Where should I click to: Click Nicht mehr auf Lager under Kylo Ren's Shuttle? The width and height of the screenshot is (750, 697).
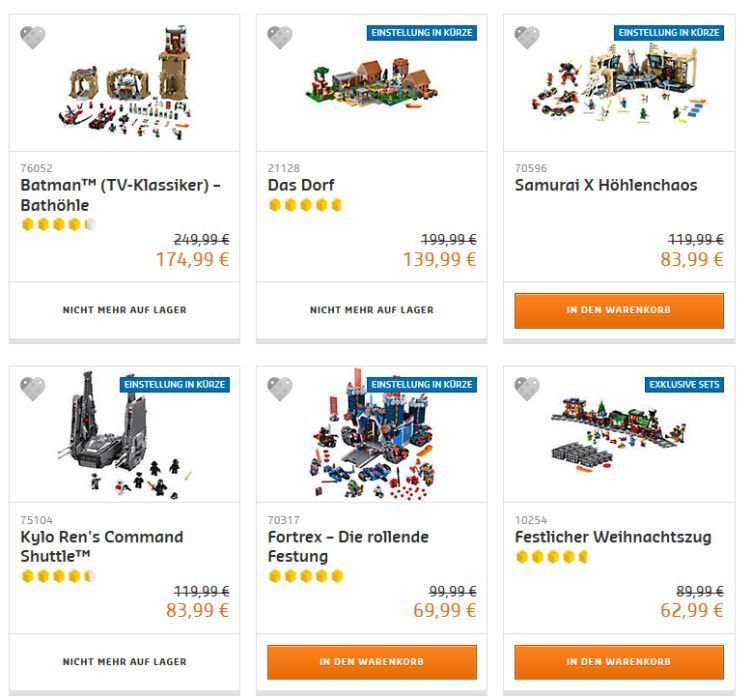124,662
